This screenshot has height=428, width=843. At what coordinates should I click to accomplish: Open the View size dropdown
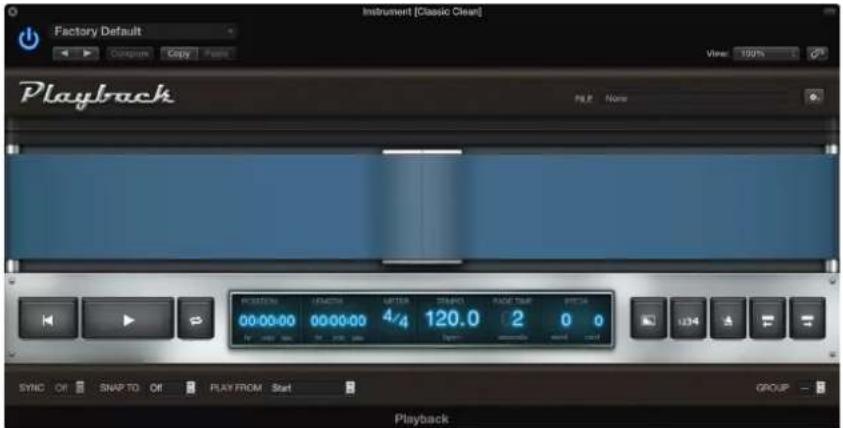[766, 54]
